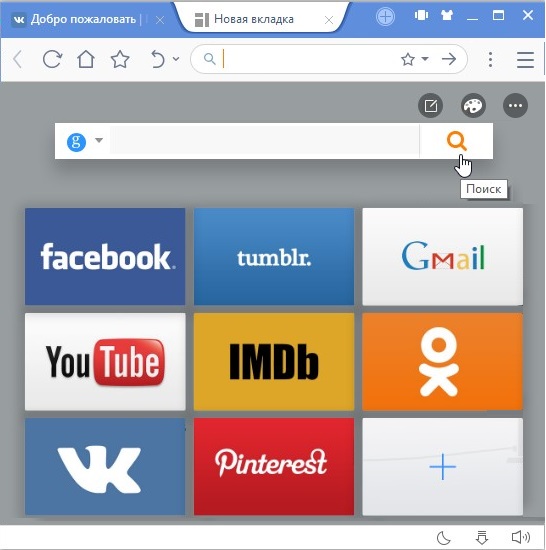The image size is (546, 550).
Task: Open the downloads arrow icon in the status bar
Action: pyautogui.click(x=482, y=537)
